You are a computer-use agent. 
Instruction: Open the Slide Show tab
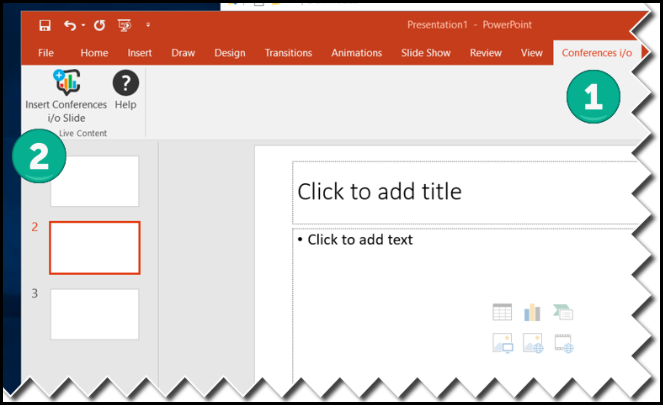coord(426,53)
